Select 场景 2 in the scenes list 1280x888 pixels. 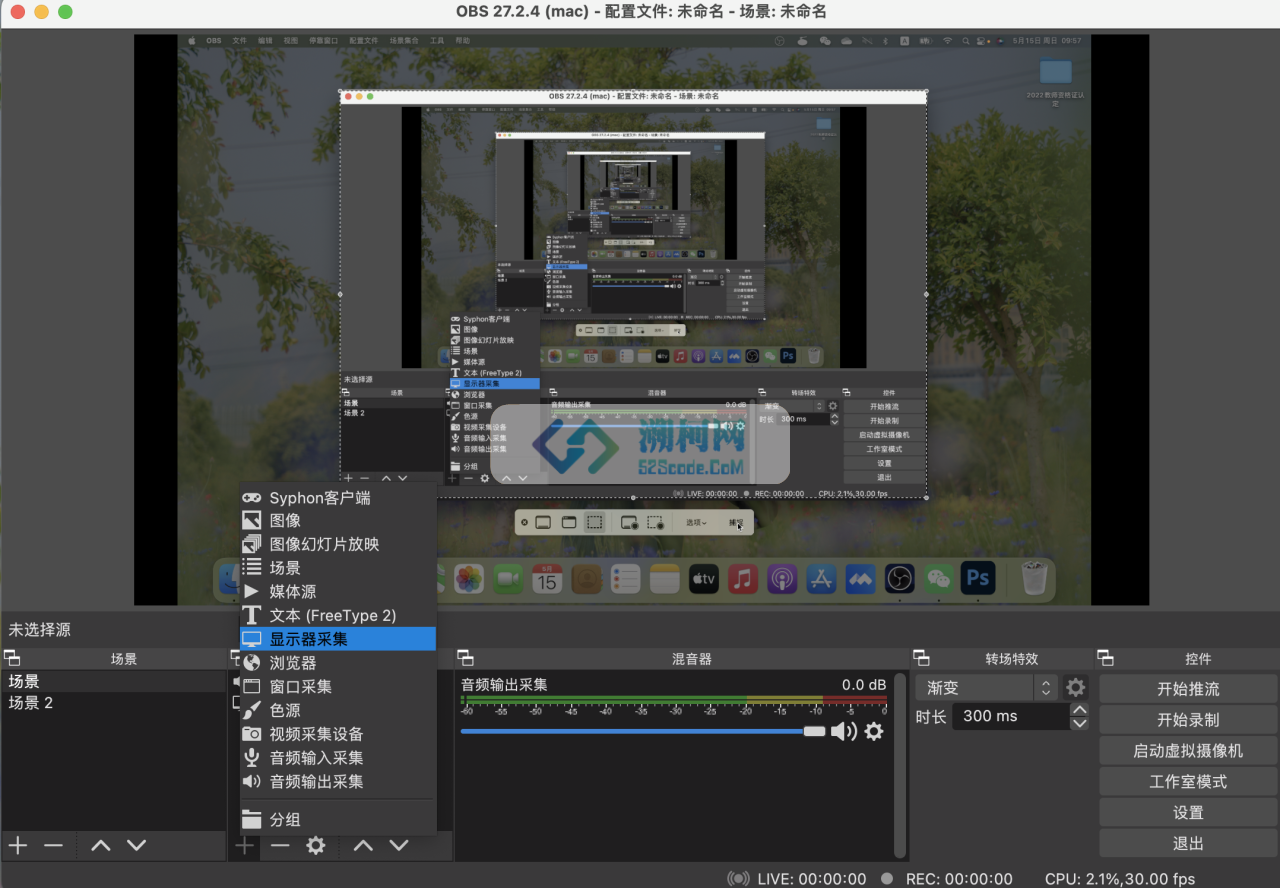pyautogui.click(x=113, y=703)
